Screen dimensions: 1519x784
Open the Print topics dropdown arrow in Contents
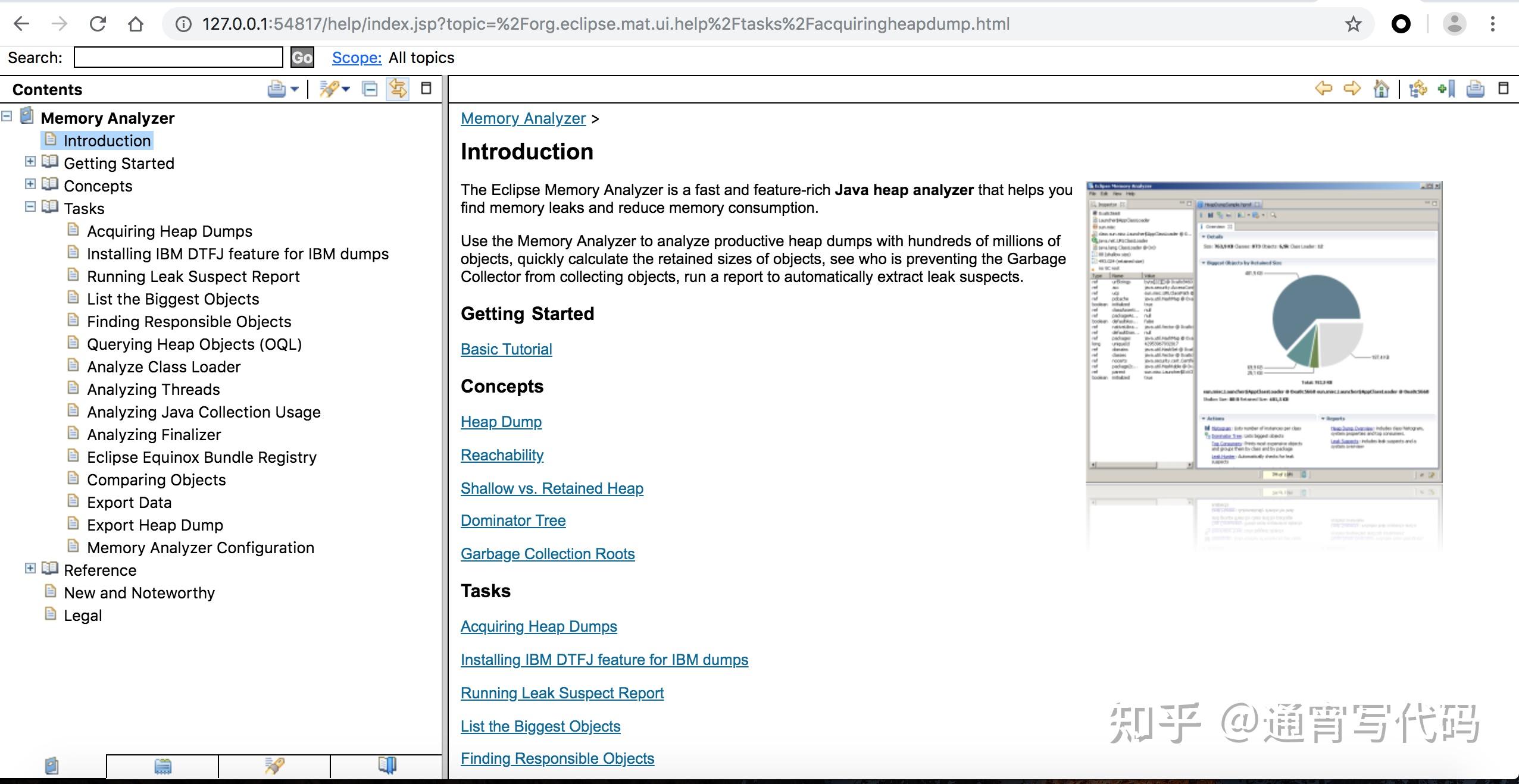pos(294,90)
